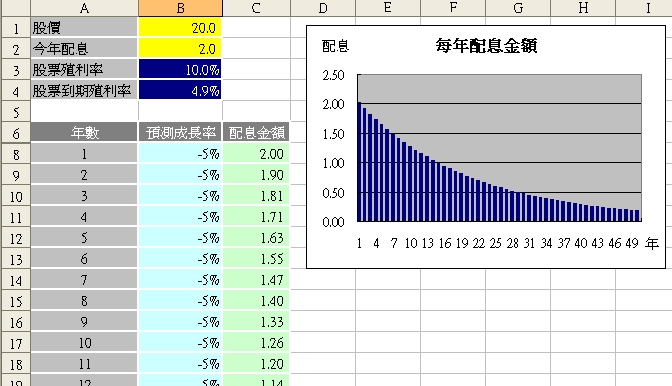Screen dimensions: 672x386
Task: Click the dividend amount 1.90
Action: 256,175
